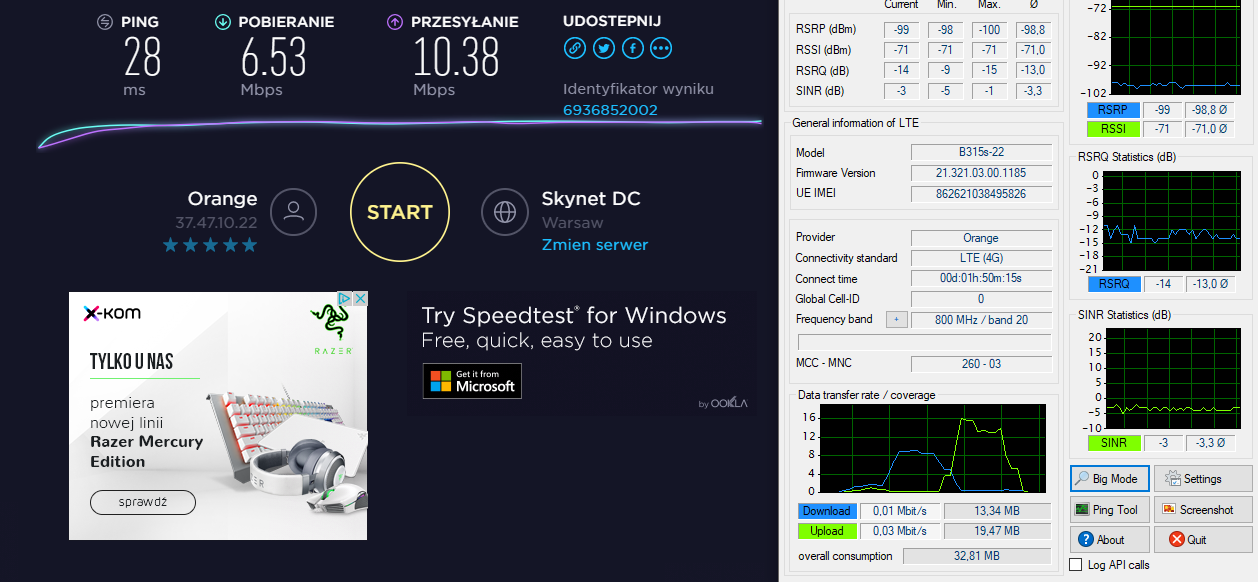Click the current upload rate 0,03 Mbit/s
1258x582 pixels.
coord(900,531)
